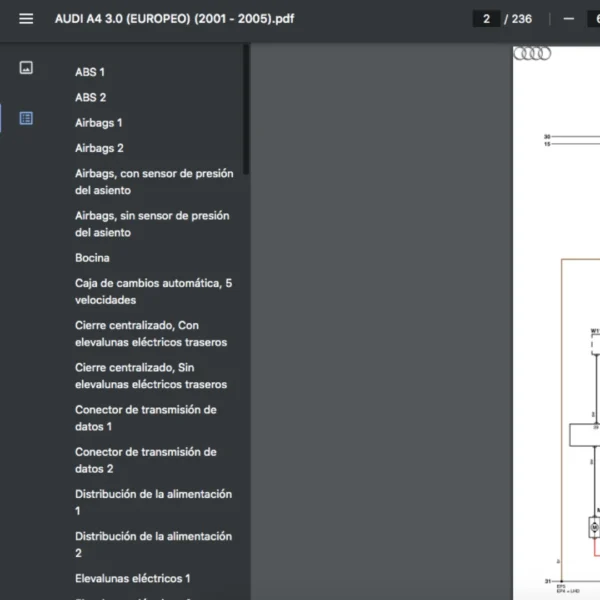Image resolution: width=600 pixels, height=600 pixels.
Task: Open Airbags, sin sensor de presión del asiento
Action: click(152, 224)
